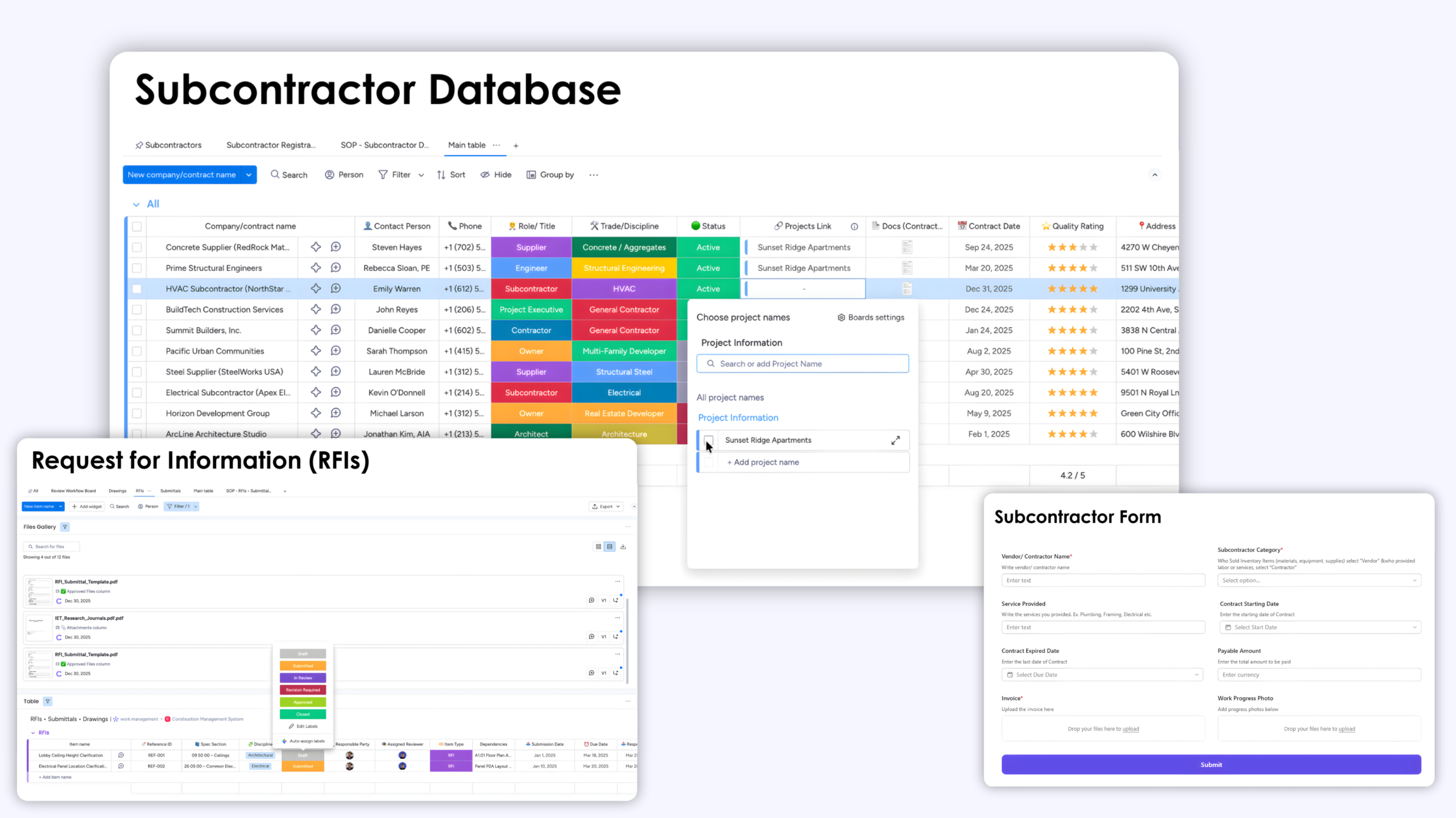Expand Sunset Ridge Apartments item arrows icon
The width and height of the screenshot is (1456, 818).
click(895, 440)
